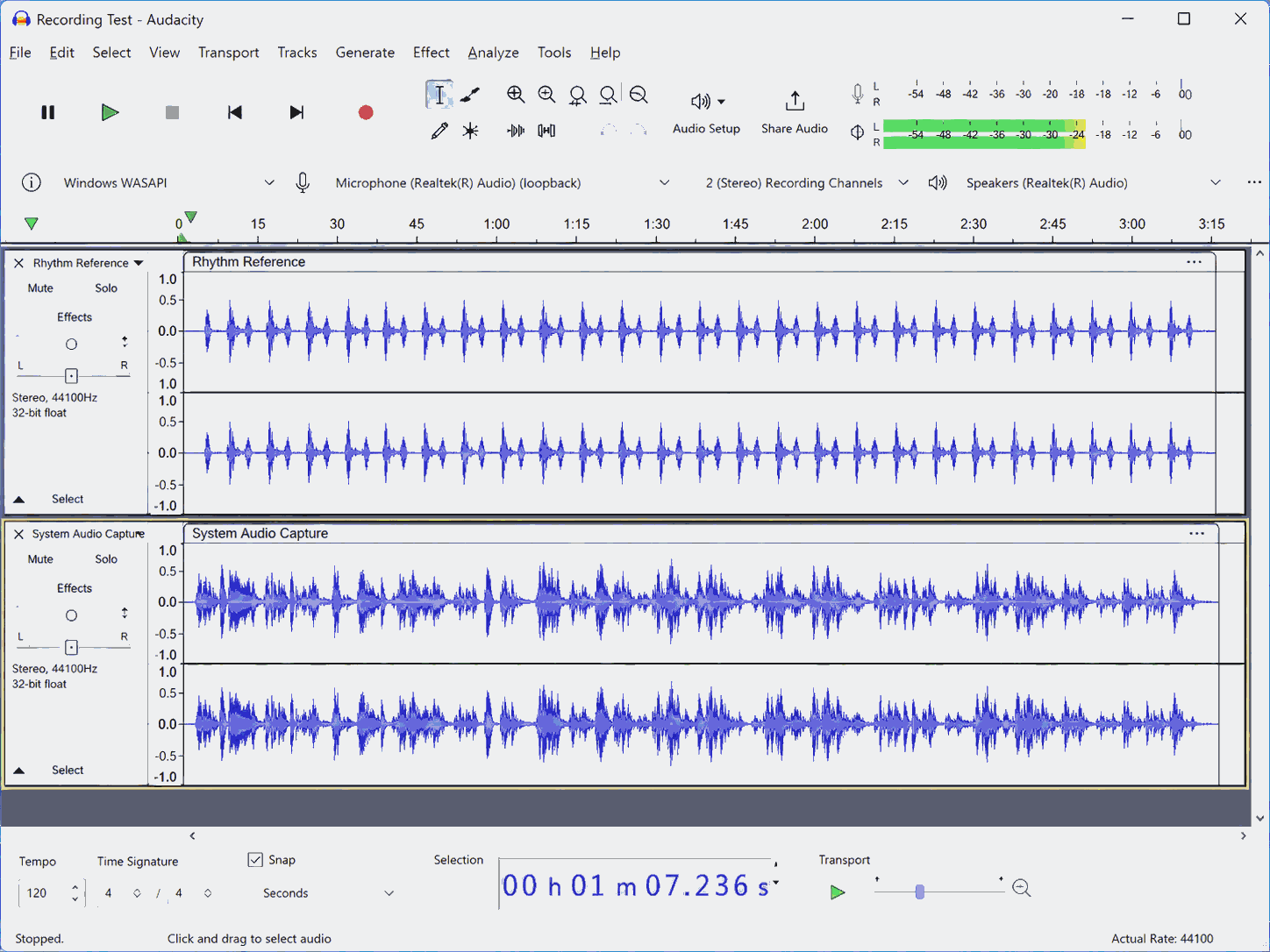Skip to end of the project
The height and width of the screenshot is (952, 1270).
click(x=296, y=112)
